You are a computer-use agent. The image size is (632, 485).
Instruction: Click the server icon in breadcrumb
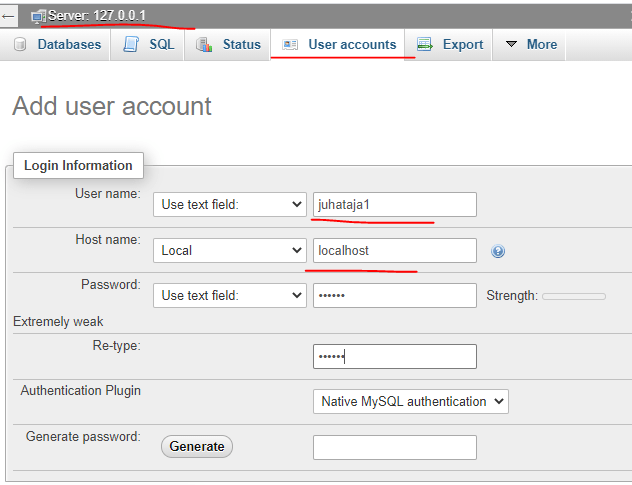38,17
